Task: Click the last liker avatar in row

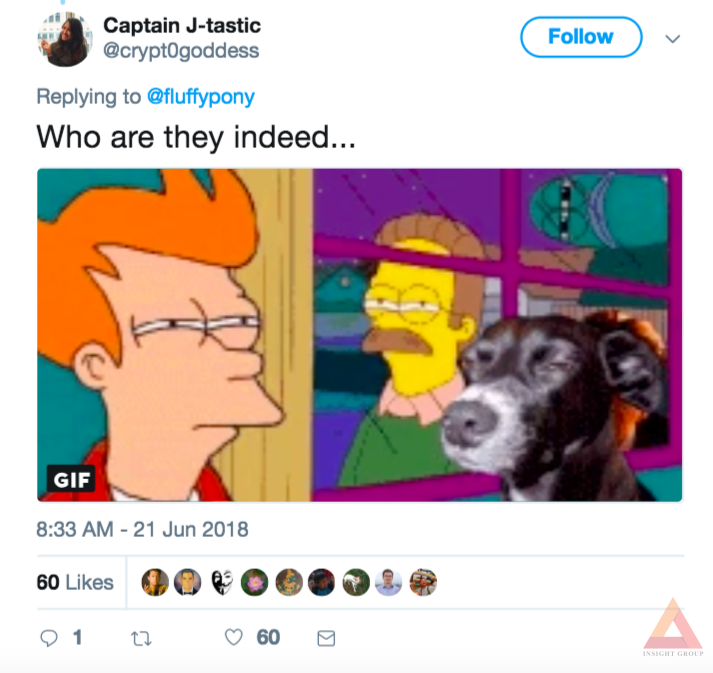Action: (423, 582)
